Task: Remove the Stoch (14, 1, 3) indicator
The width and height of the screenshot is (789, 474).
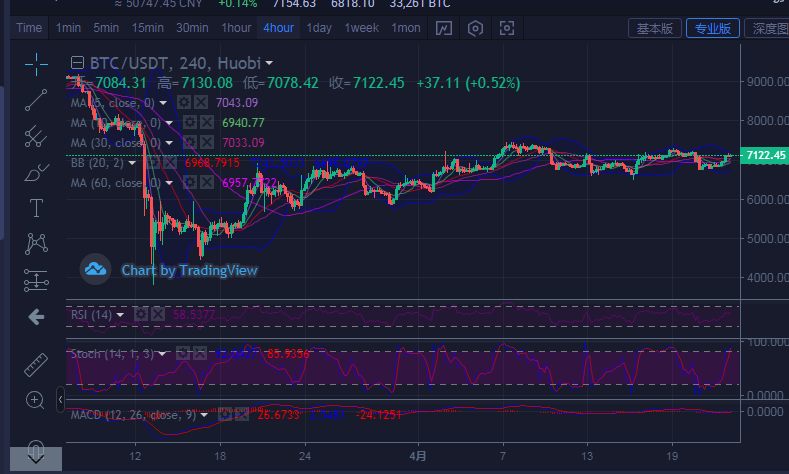Action: click(x=200, y=354)
